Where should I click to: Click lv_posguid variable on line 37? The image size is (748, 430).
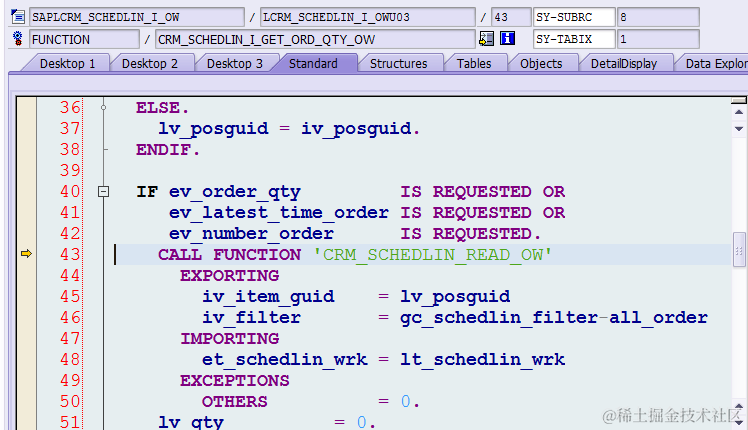pyautogui.click(x=213, y=129)
